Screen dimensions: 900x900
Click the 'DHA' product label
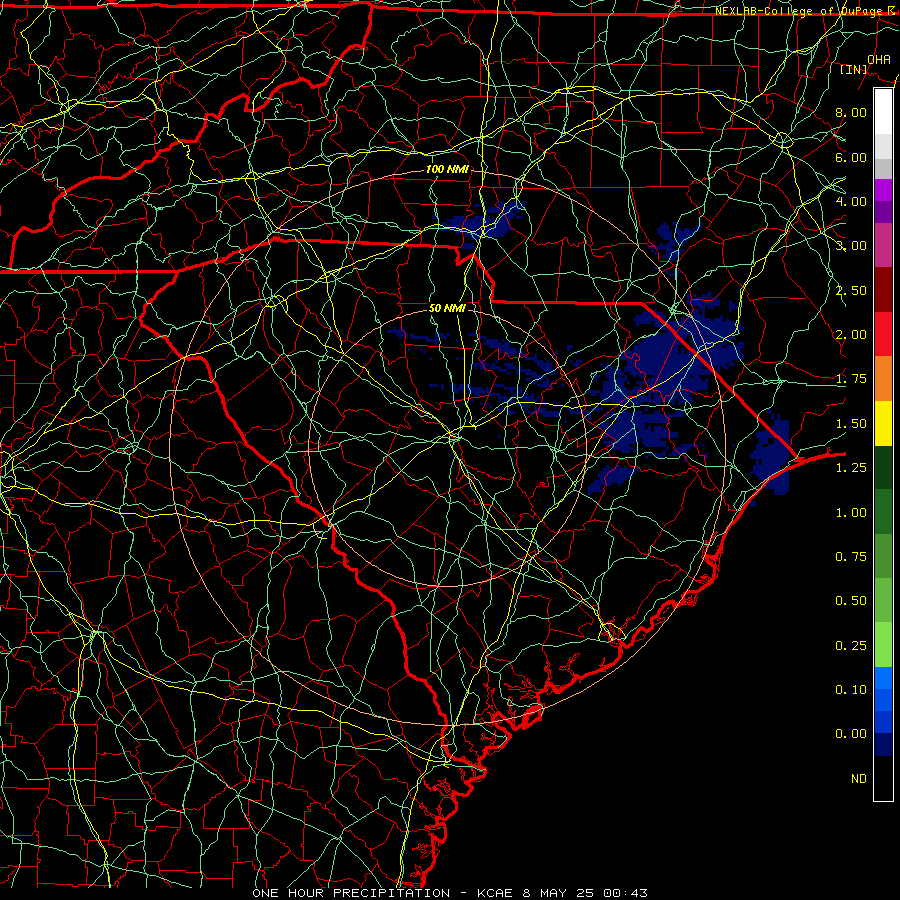pos(879,59)
